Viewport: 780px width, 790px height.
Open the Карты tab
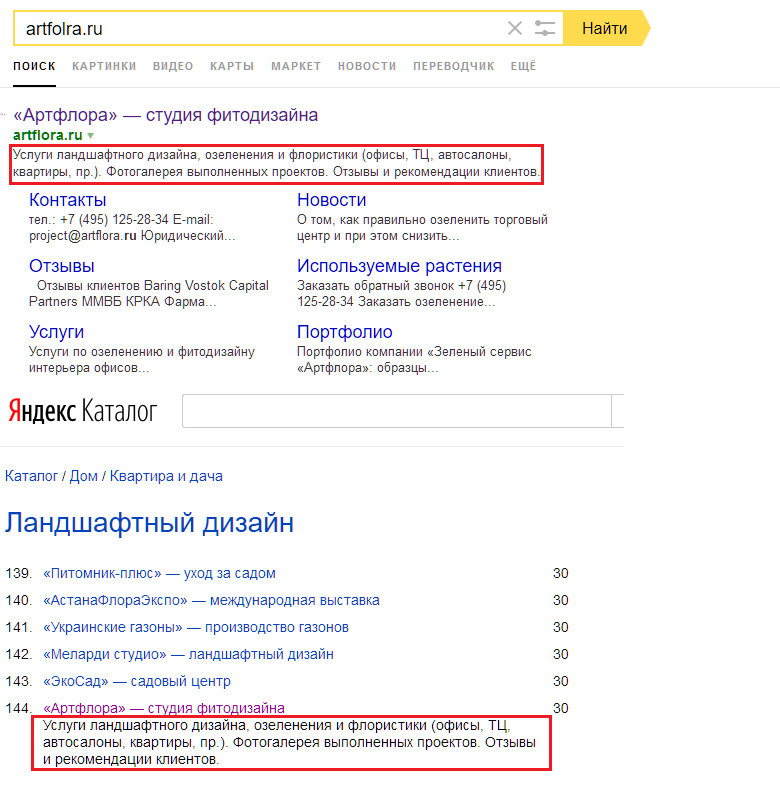point(232,66)
